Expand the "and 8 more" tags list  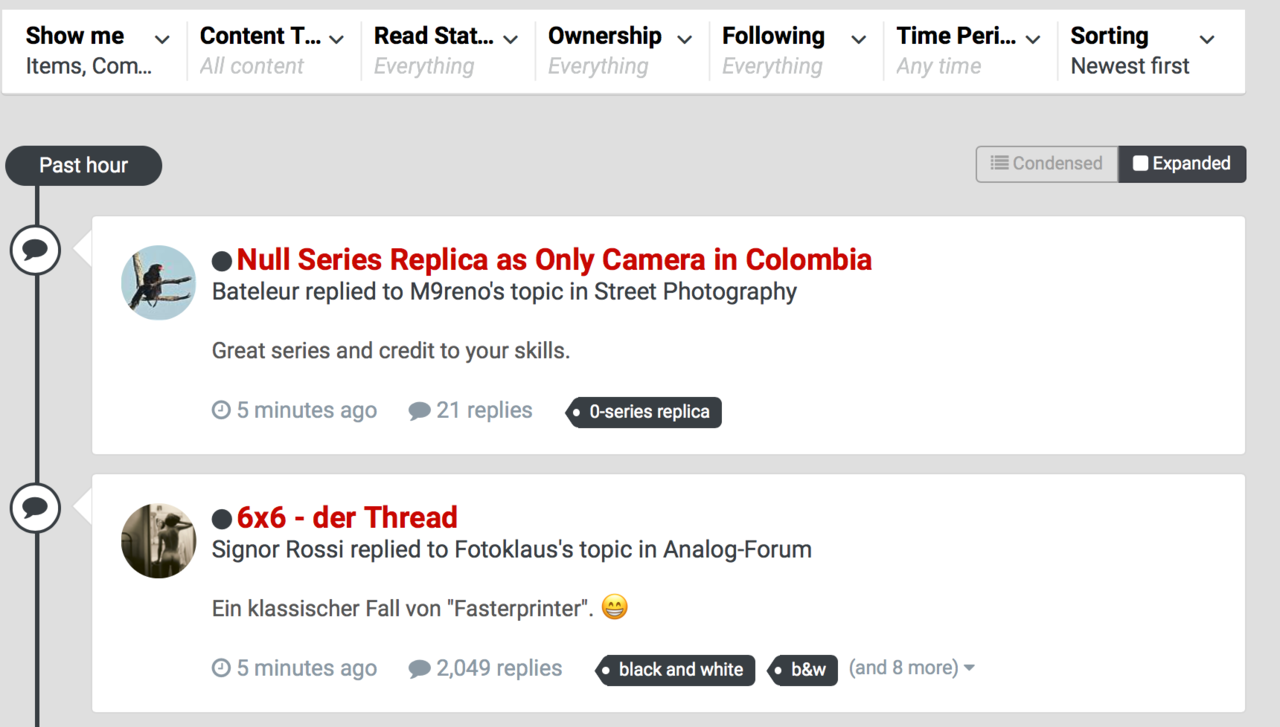(911, 668)
